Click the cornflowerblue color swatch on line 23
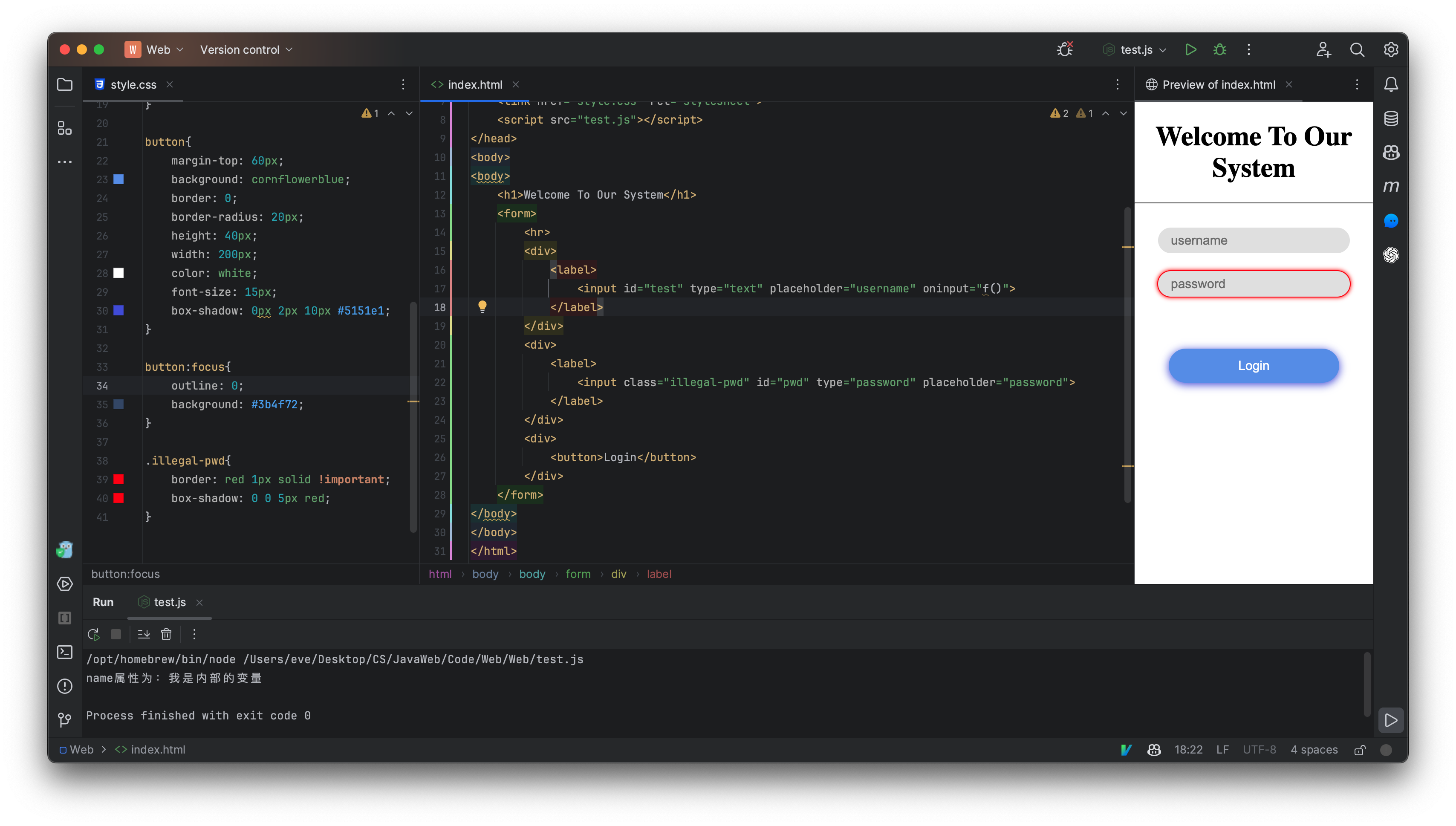The width and height of the screenshot is (1456, 826). tap(118, 179)
